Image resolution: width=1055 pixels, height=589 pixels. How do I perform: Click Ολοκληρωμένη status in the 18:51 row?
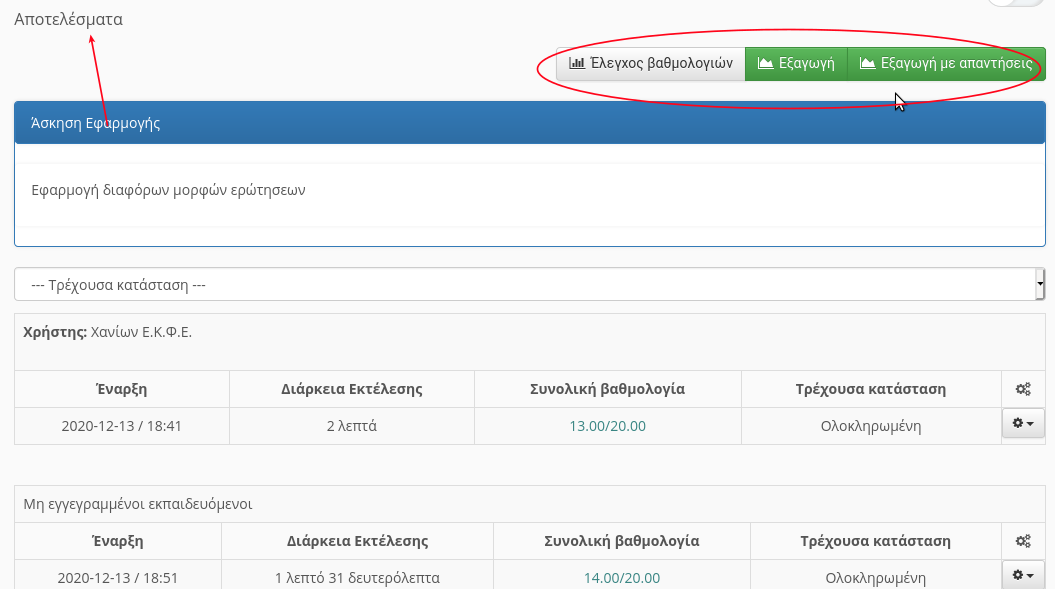(x=875, y=578)
